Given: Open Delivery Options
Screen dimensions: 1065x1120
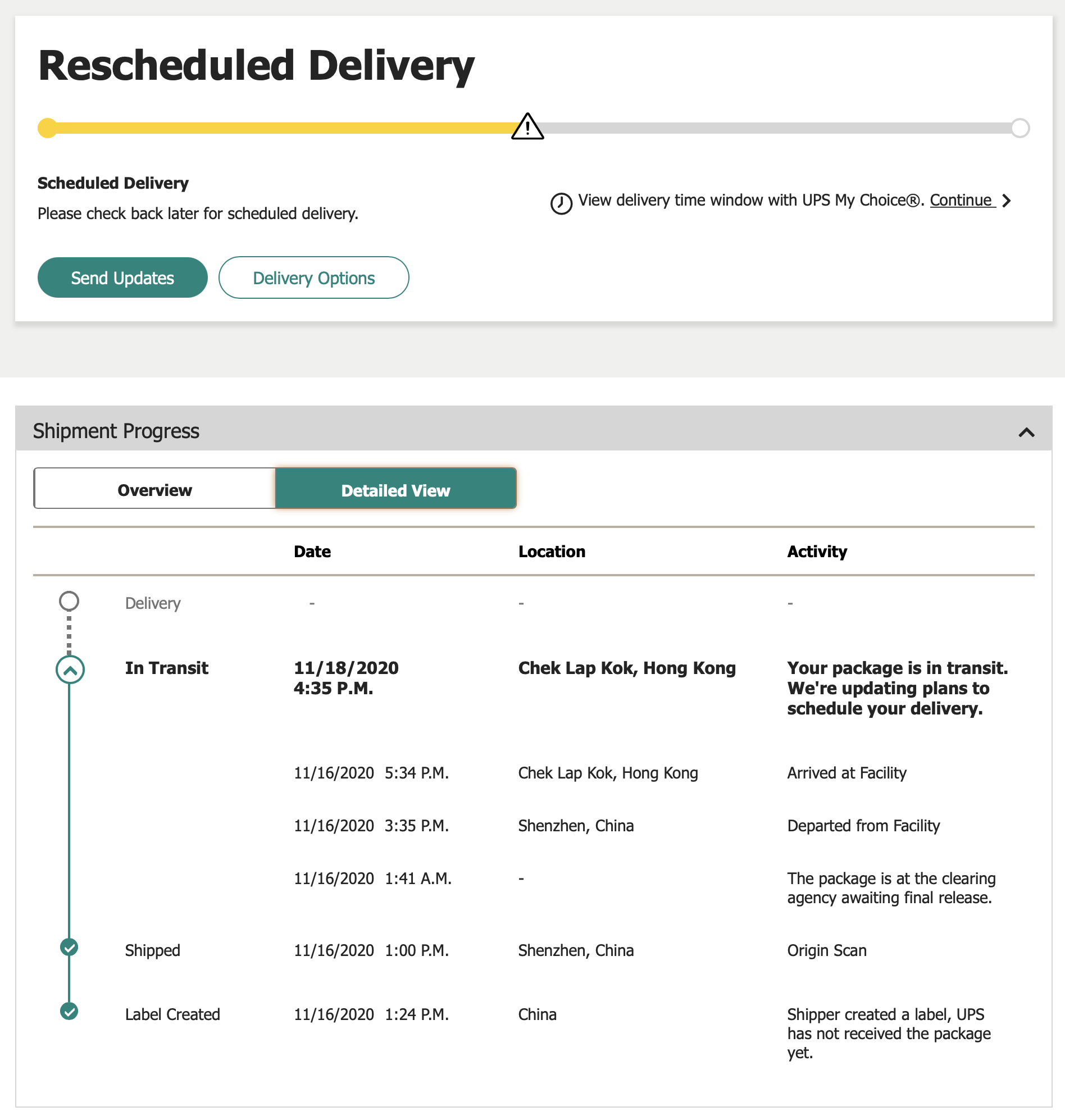Looking at the screenshot, I should tap(314, 278).
